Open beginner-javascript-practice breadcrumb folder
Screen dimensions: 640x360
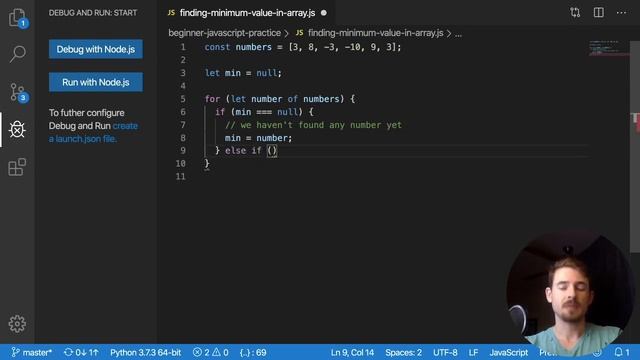pyautogui.click(x=224, y=33)
